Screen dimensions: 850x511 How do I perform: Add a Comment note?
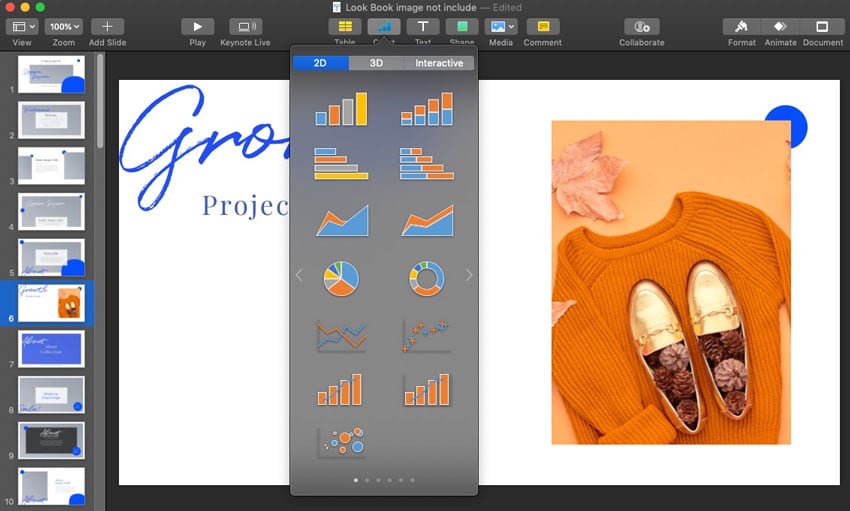pyautogui.click(x=543, y=27)
